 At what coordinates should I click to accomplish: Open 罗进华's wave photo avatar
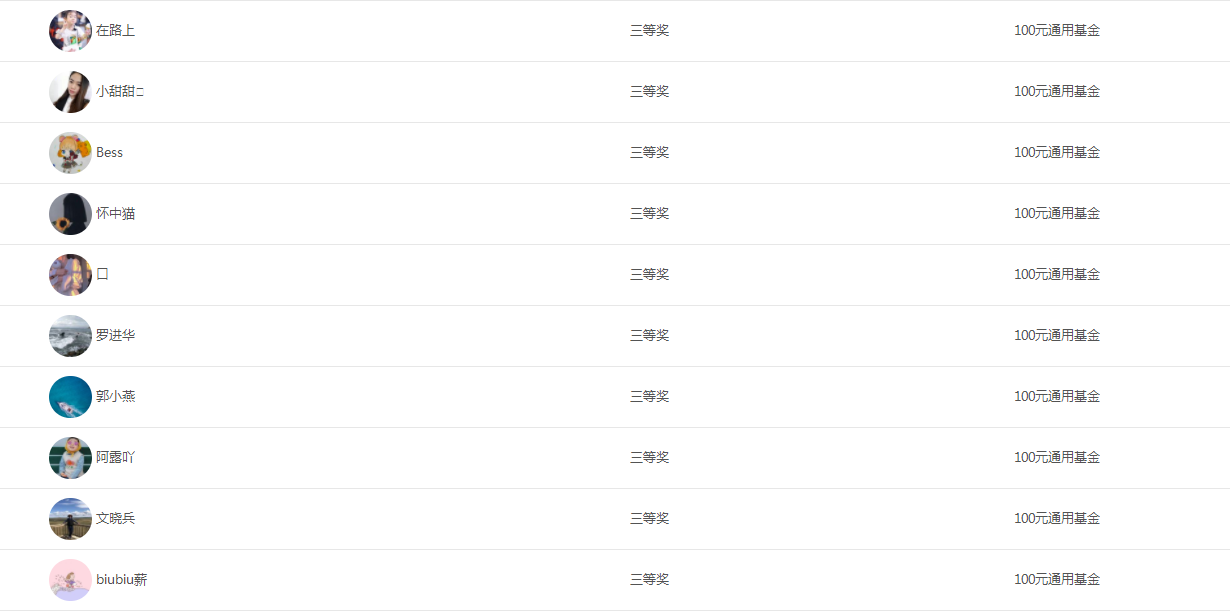coord(70,336)
